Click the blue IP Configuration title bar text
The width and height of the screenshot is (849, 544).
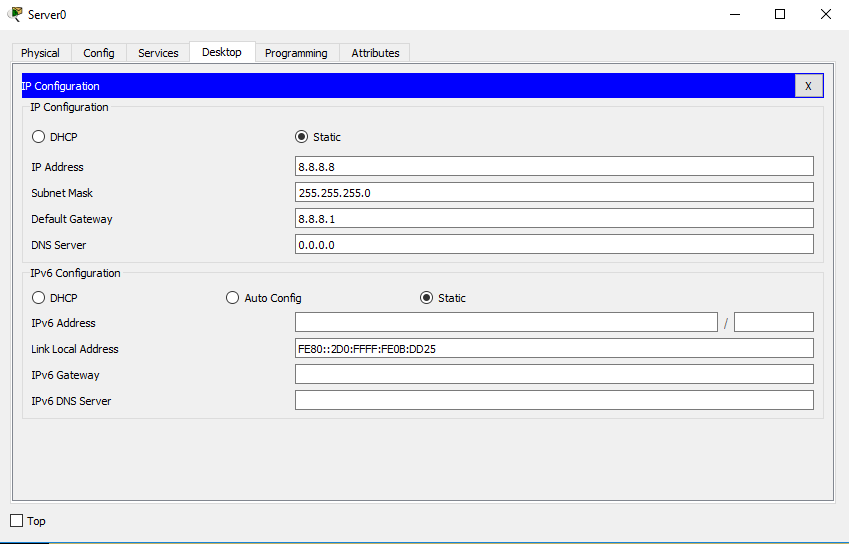click(x=61, y=86)
